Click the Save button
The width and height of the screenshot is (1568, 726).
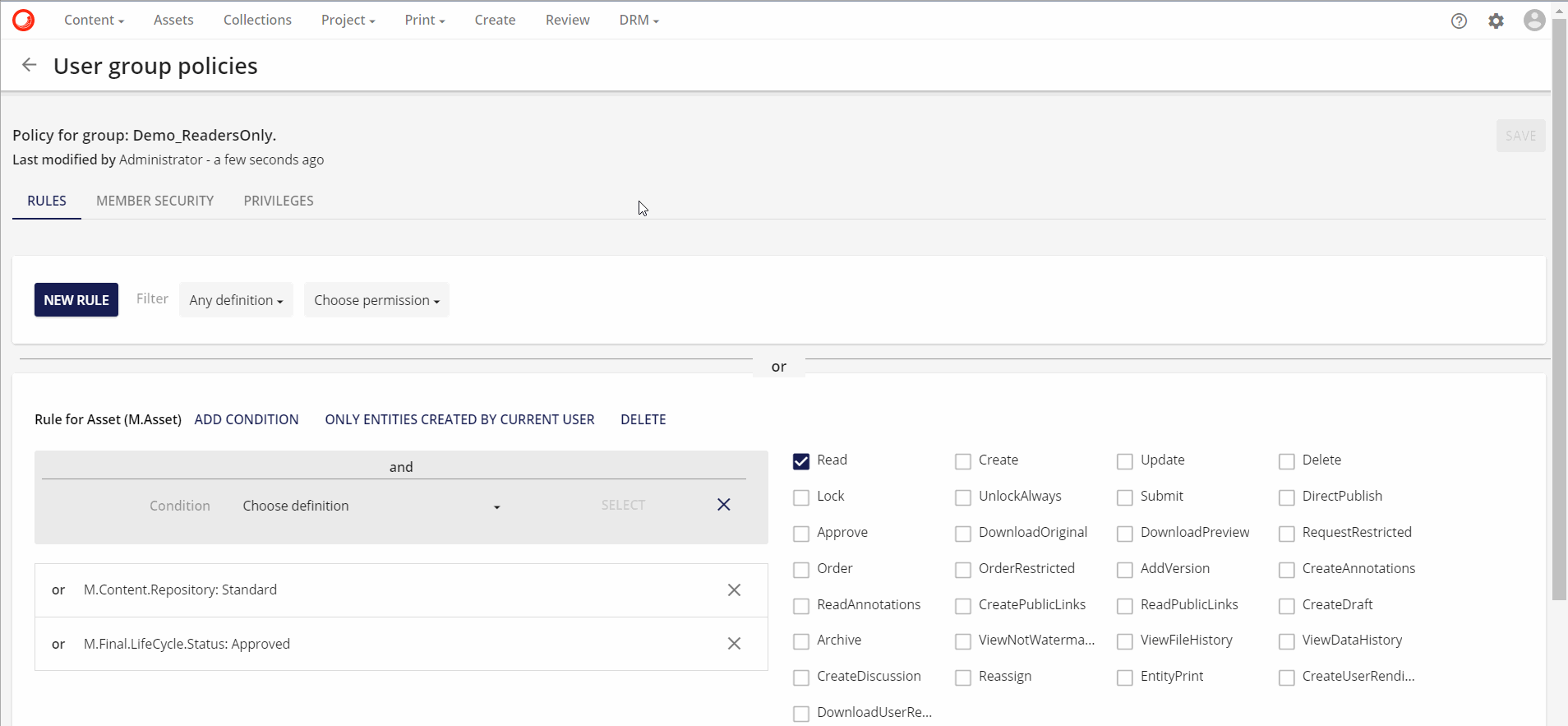tap(1520, 136)
